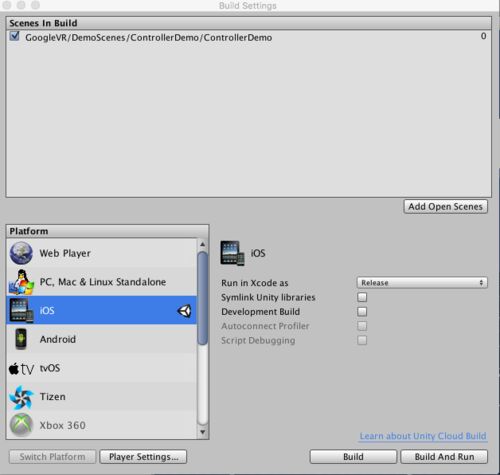Choose the PC, Mac & Linux Standalone icon

coord(21,282)
